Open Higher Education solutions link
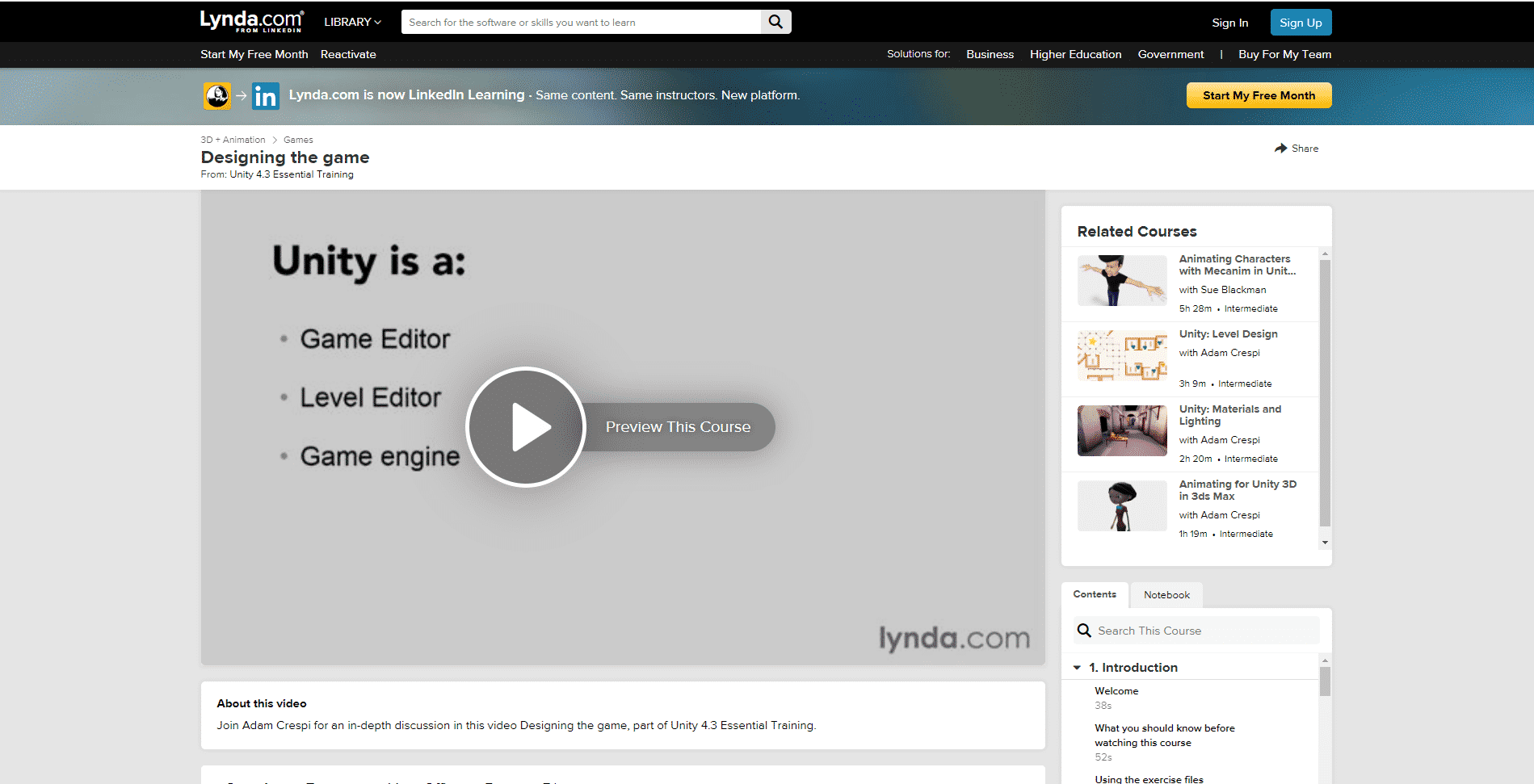 pyautogui.click(x=1075, y=54)
